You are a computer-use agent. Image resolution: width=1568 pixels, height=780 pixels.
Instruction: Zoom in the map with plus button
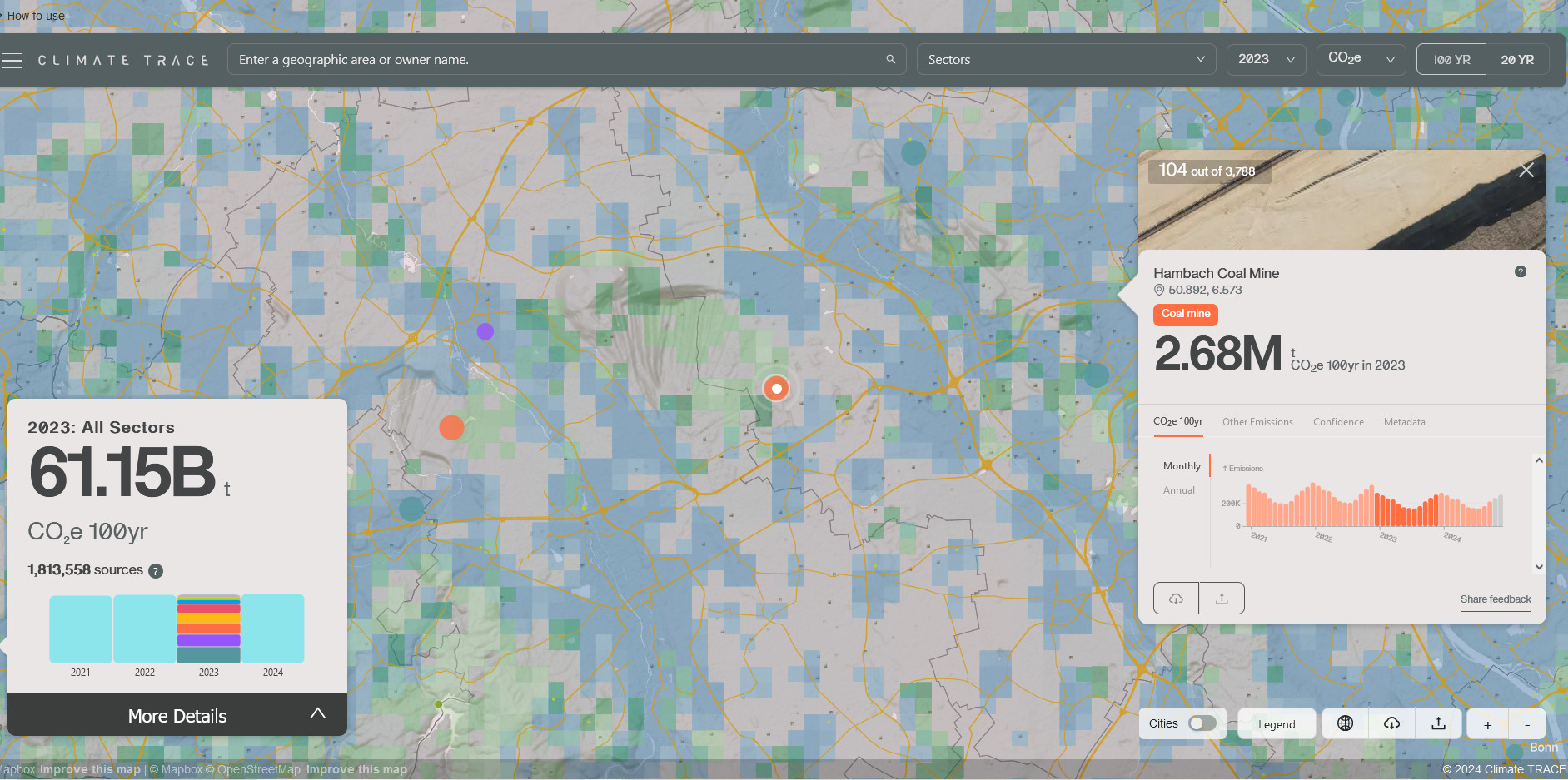pyautogui.click(x=1487, y=724)
